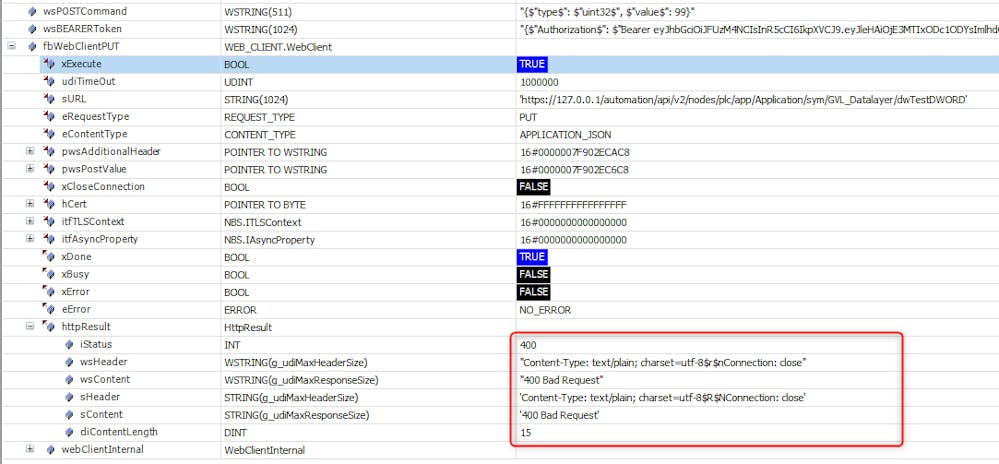Click the sURL variable icon
999x464 pixels.
pyautogui.click(x=49, y=99)
